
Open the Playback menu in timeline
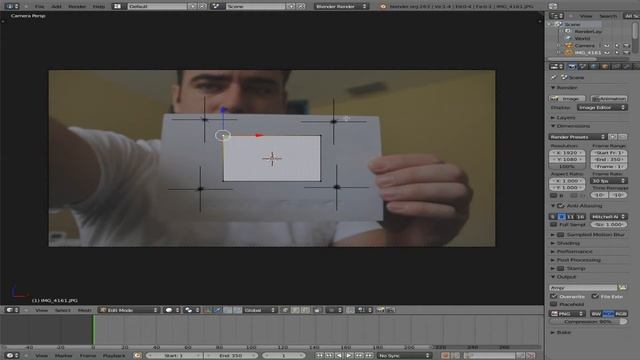coord(114,356)
